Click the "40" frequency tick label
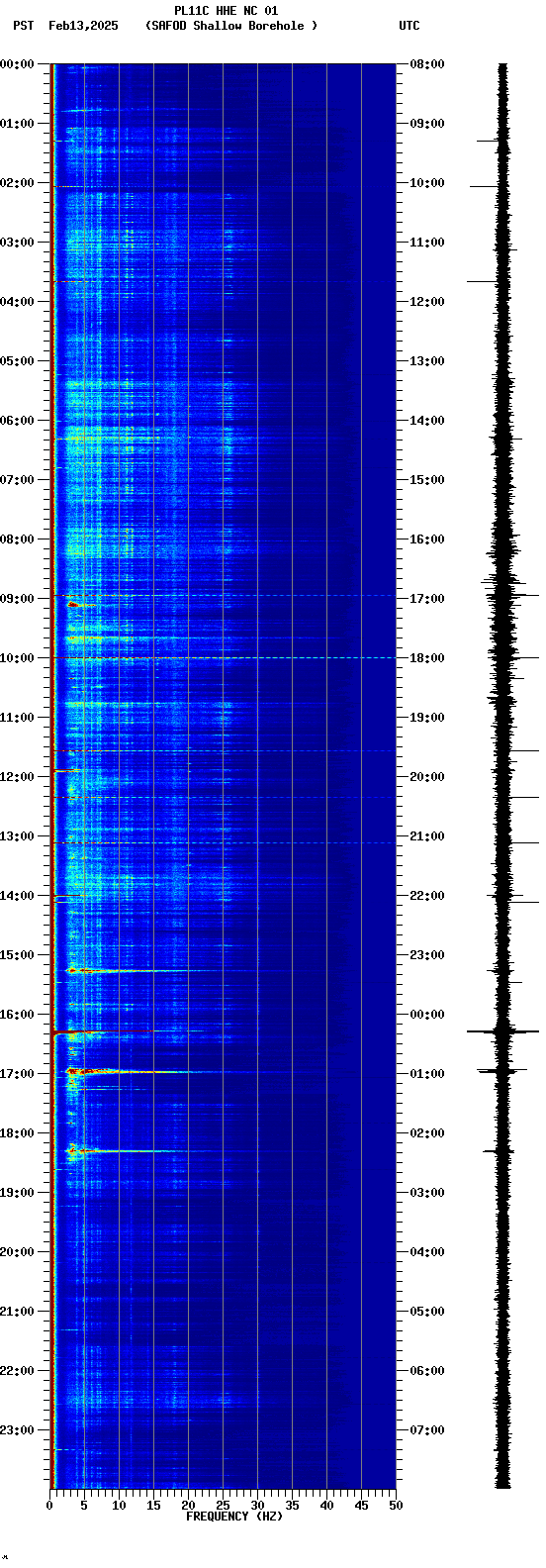The height and width of the screenshot is (1568, 546). (326, 1506)
